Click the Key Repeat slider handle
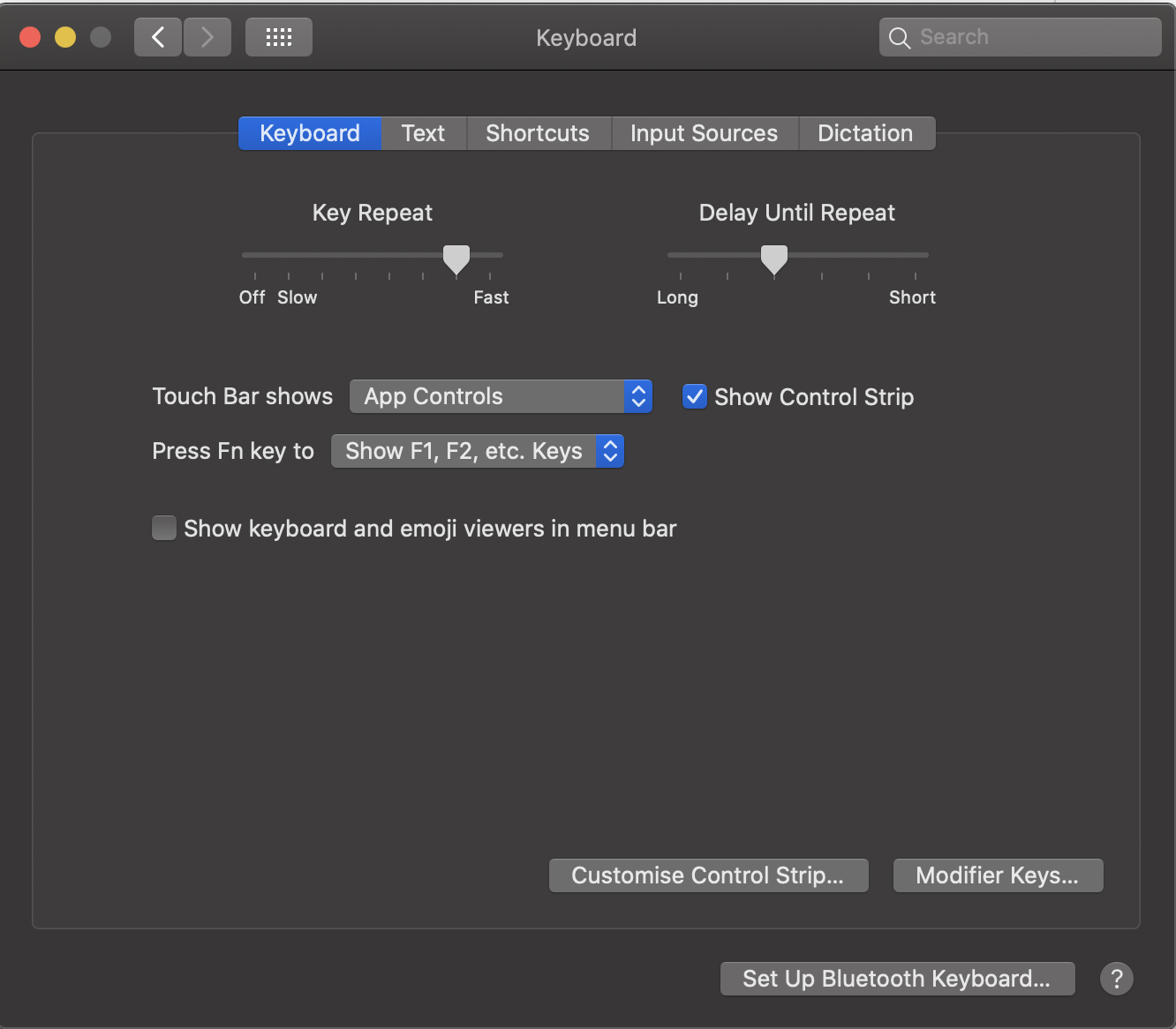Viewport: 1176px width, 1029px height. point(456,259)
